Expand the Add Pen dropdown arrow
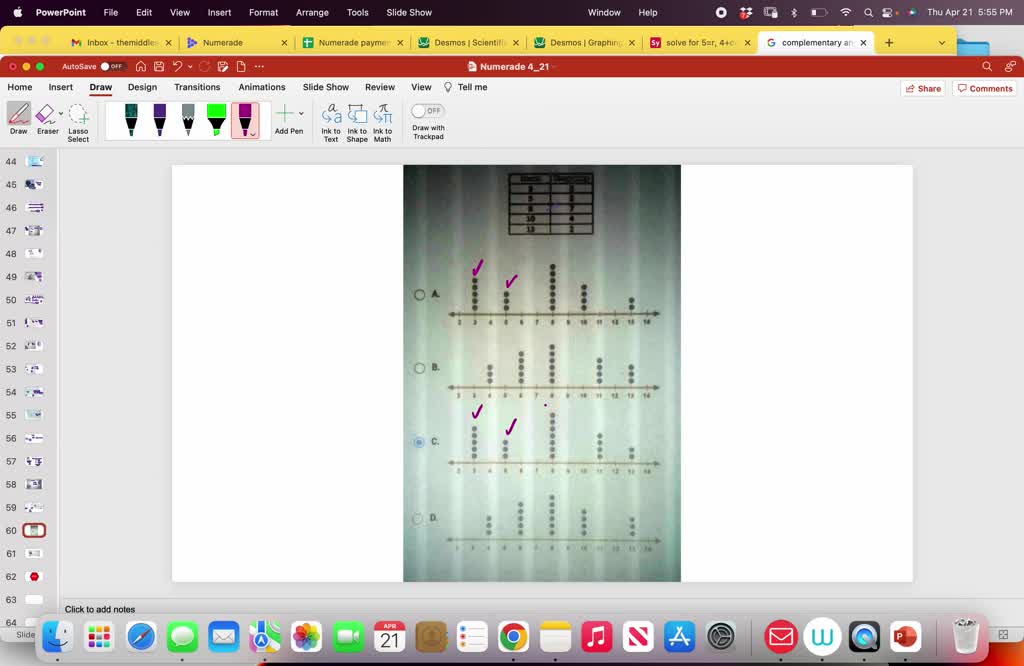 (x=301, y=114)
